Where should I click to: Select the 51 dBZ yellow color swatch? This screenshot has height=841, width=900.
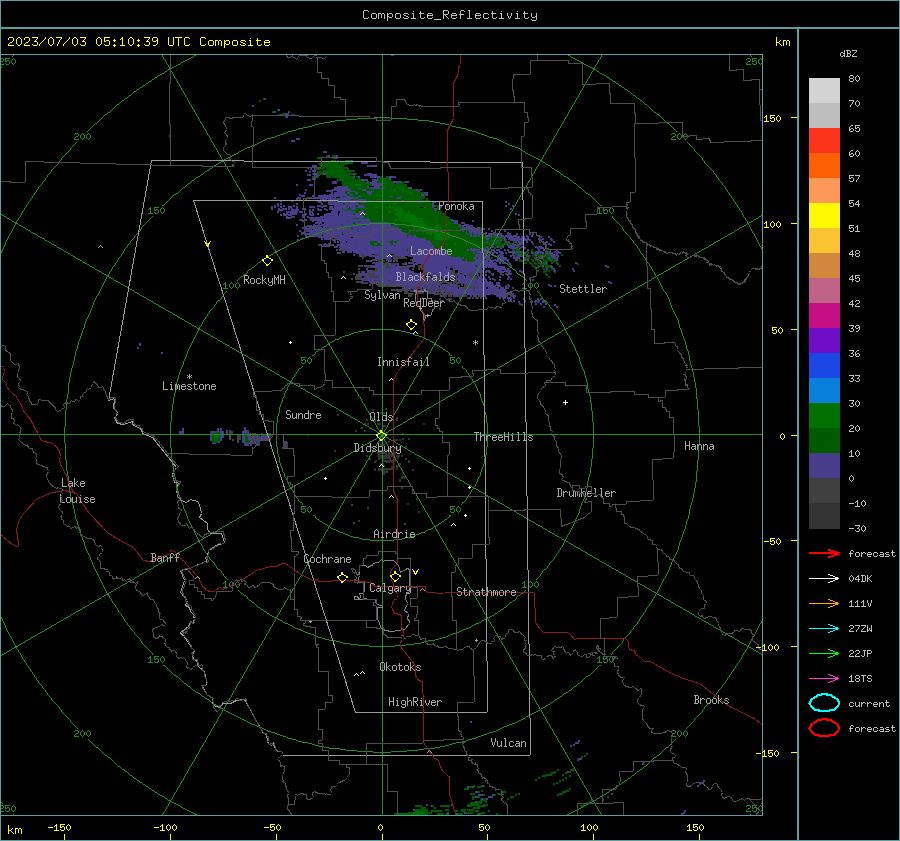824,215
